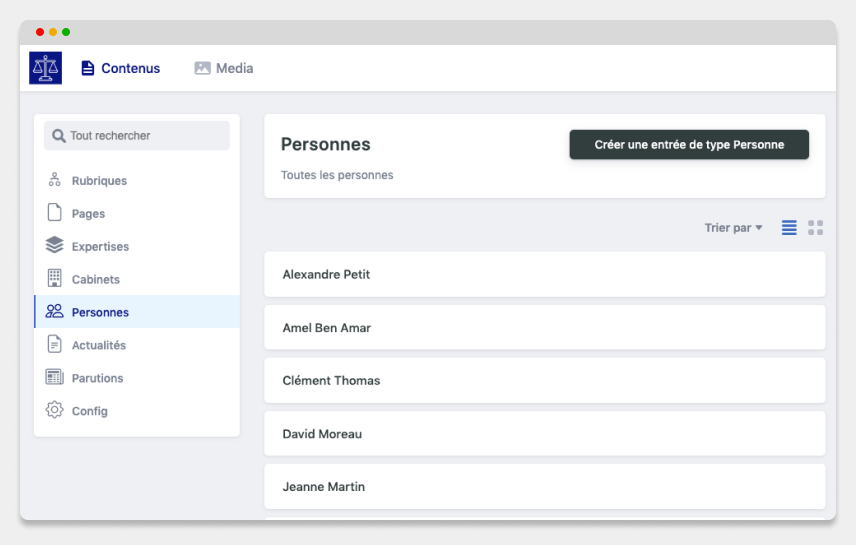Select the Clément Thomas row

pyautogui.click(x=545, y=381)
